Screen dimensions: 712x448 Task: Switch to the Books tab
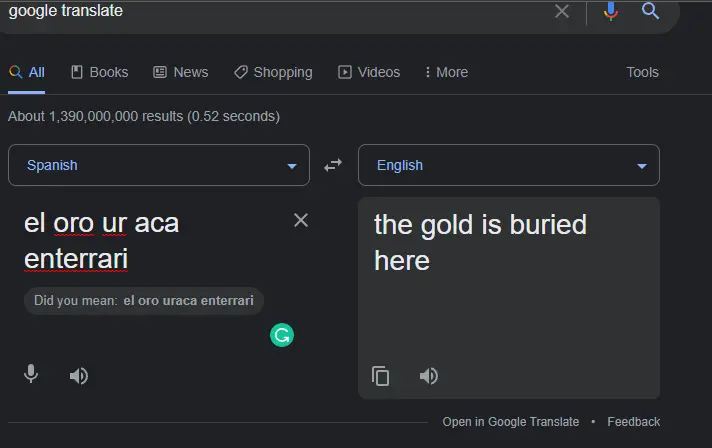100,72
